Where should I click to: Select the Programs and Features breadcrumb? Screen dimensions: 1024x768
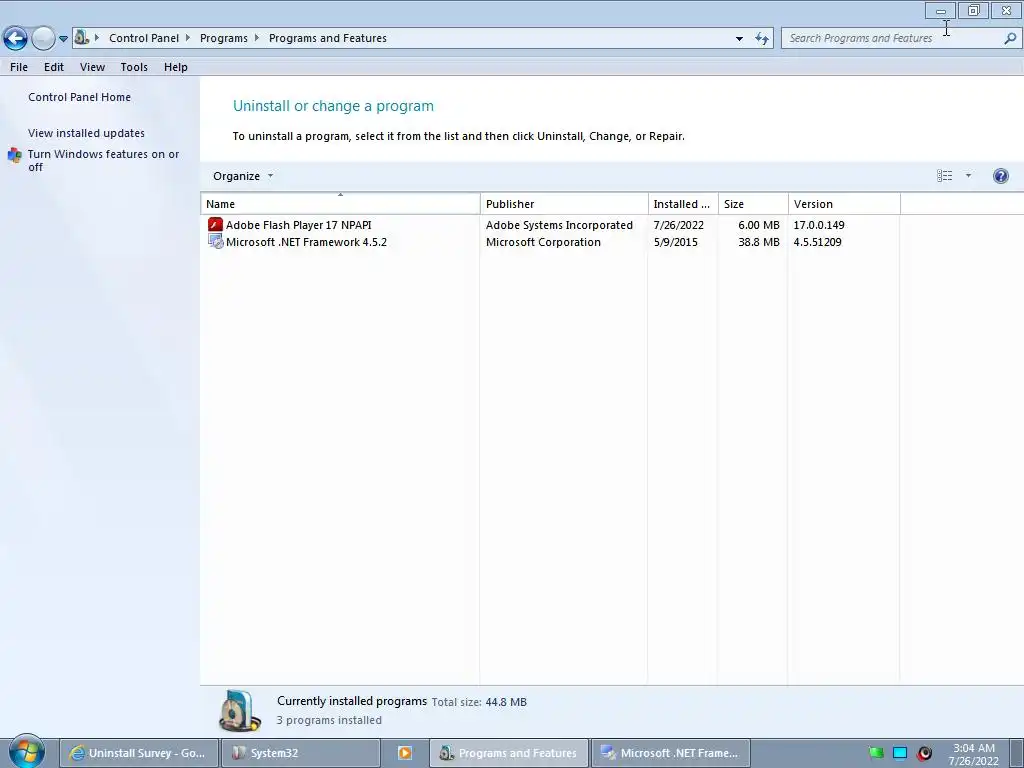pyautogui.click(x=328, y=38)
